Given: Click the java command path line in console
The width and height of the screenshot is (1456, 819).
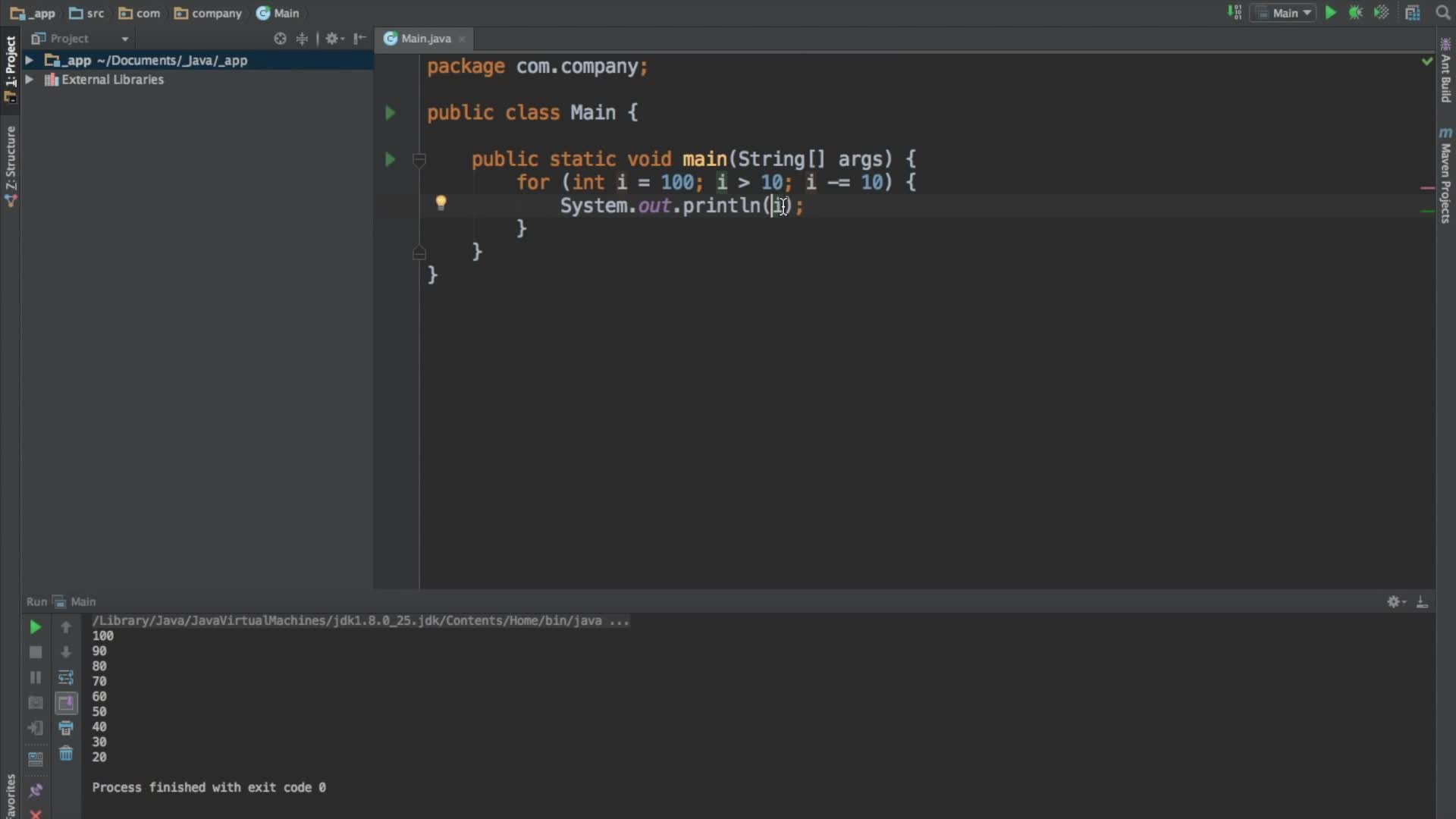Looking at the screenshot, I should (x=360, y=620).
